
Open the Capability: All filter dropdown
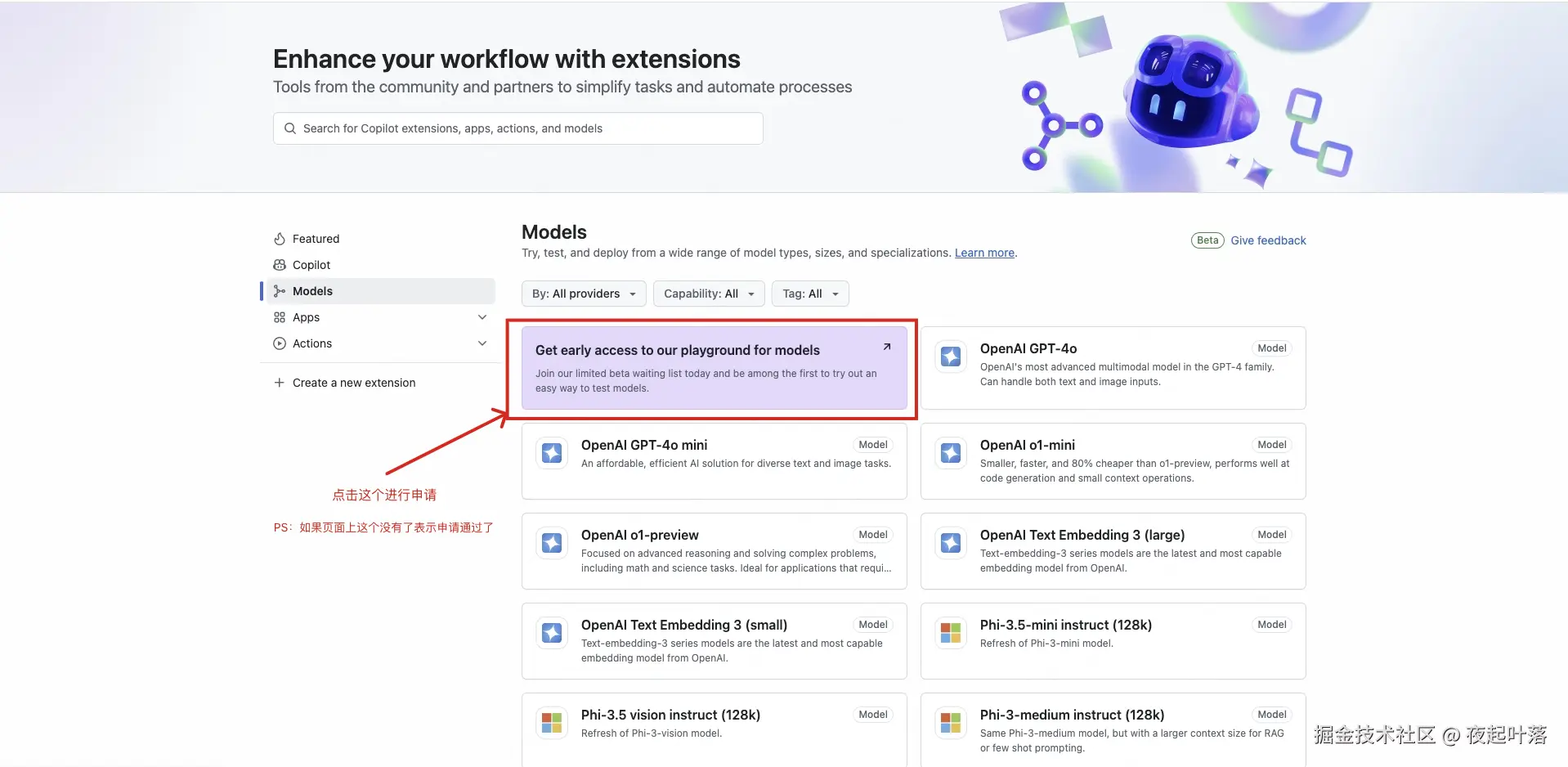pos(709,294)
